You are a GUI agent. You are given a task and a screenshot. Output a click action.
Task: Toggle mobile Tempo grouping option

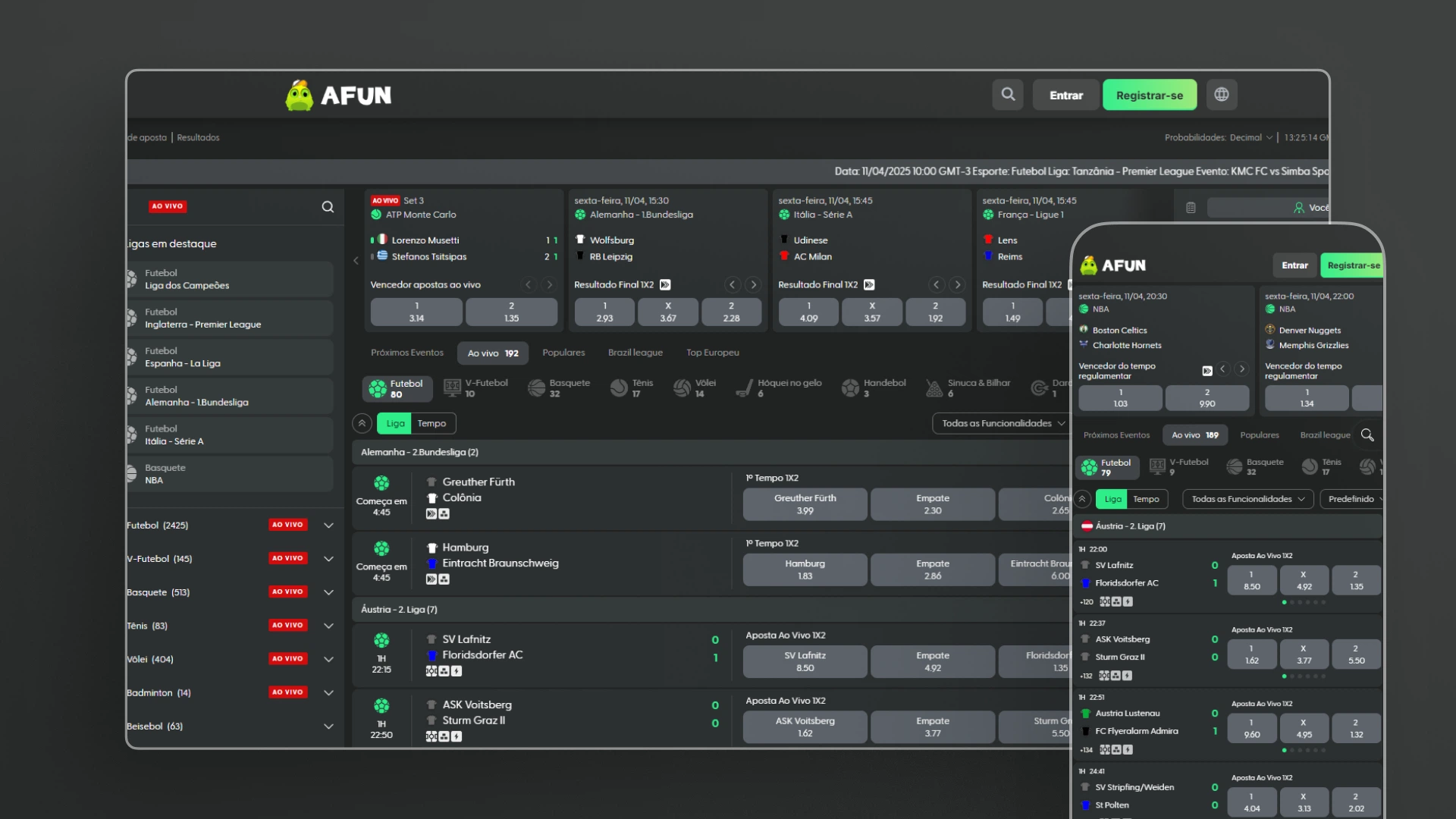pos(1147,499)
